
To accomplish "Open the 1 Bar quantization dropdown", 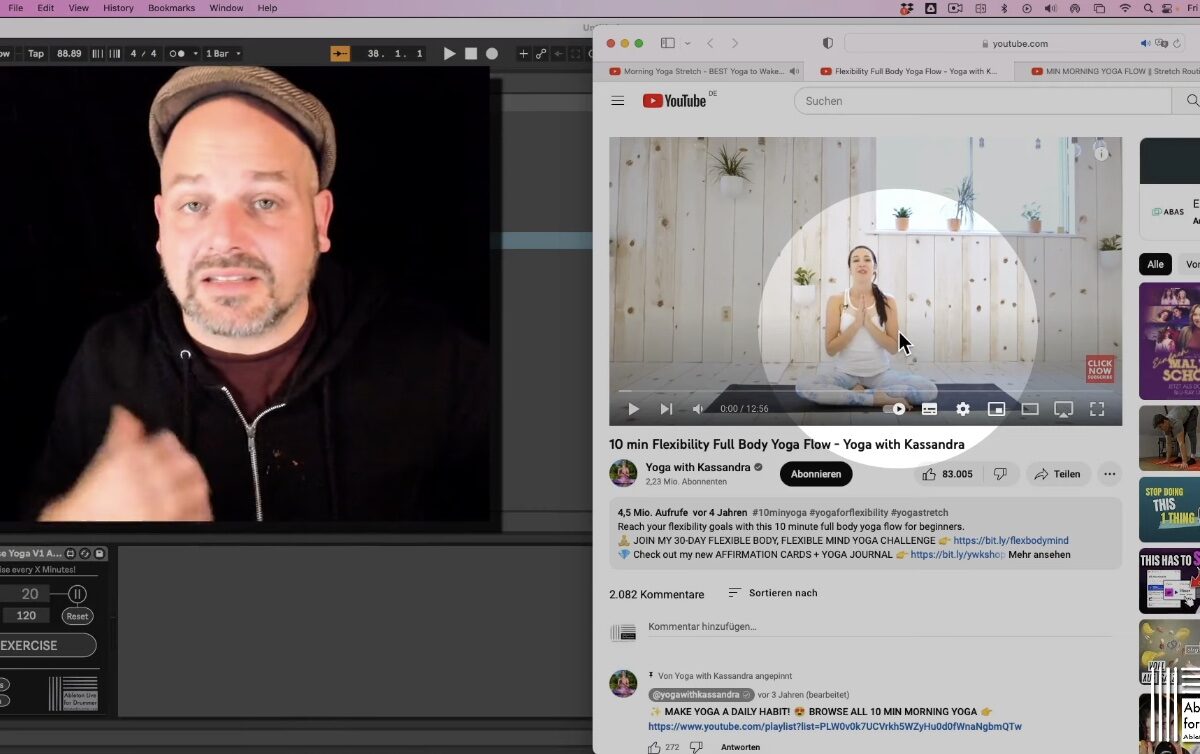I will (223, 54).
